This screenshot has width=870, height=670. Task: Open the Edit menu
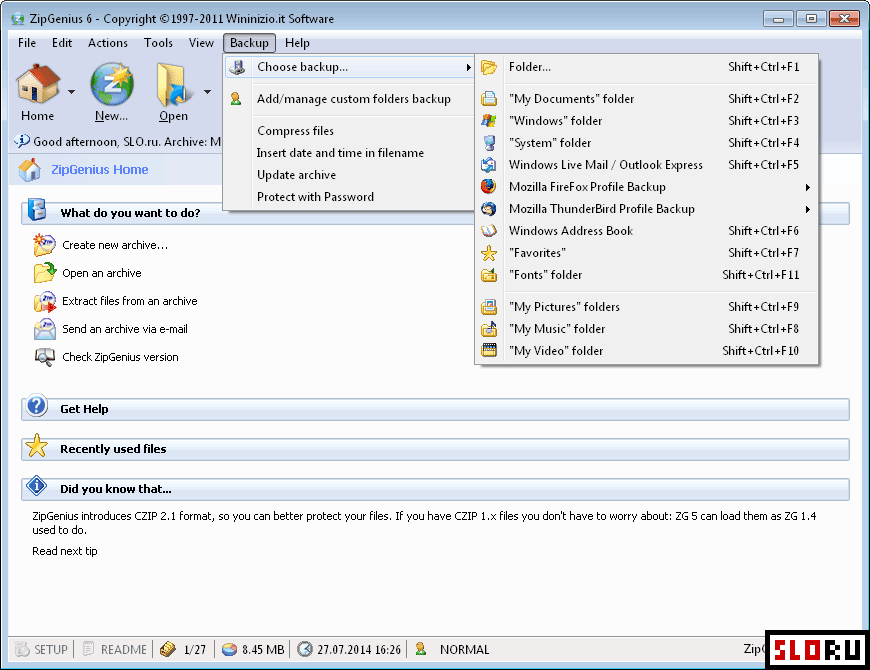click(x=62, y=43)
